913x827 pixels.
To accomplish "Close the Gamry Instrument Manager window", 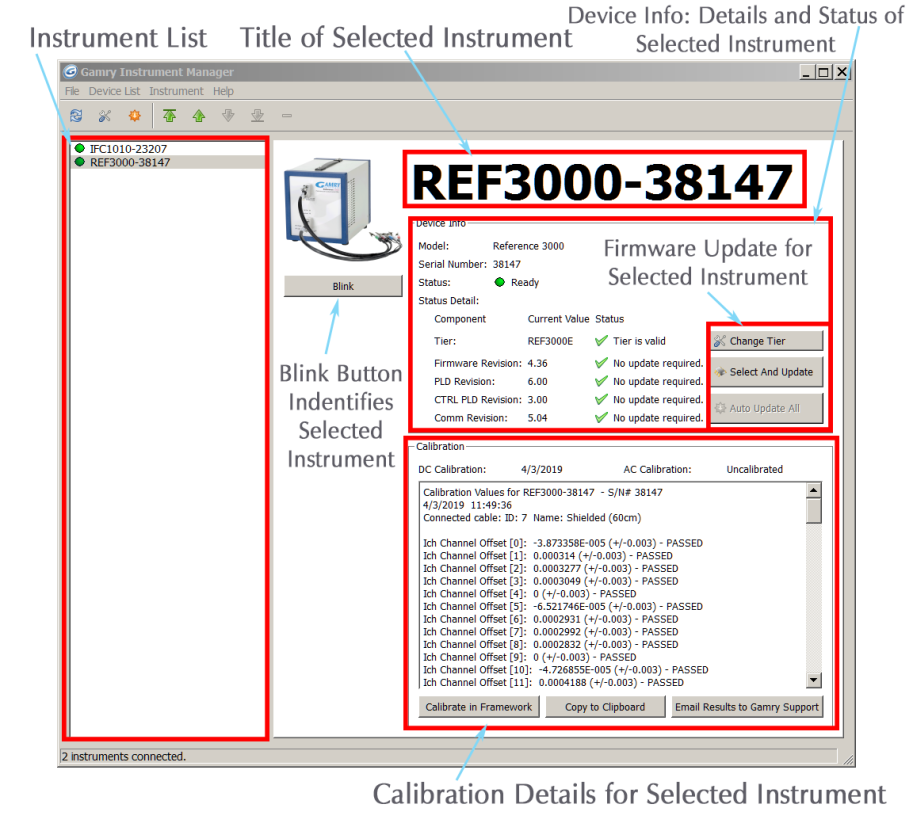I will (842, 72).
